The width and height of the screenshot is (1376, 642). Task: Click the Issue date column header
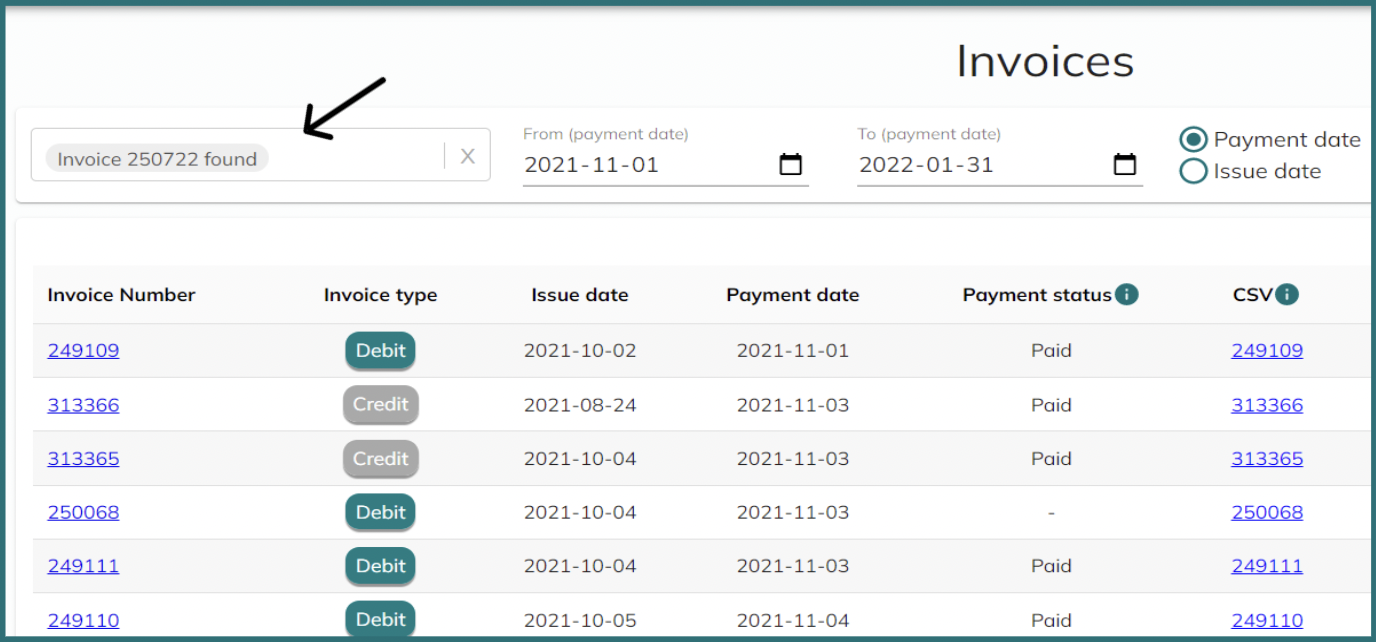[580, 295]
